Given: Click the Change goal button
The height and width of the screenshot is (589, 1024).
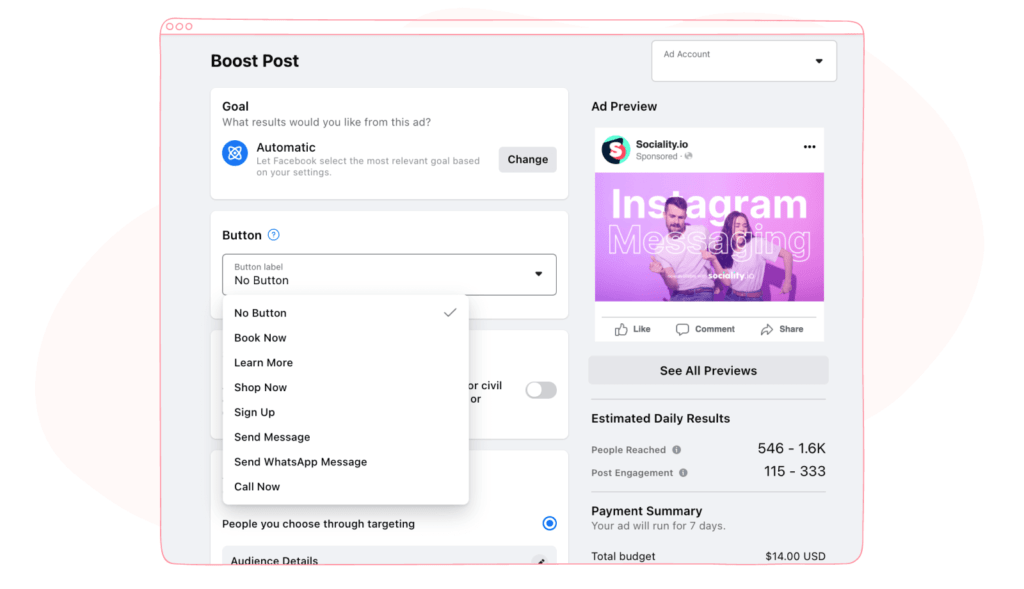Looking at the screenshot, I should [528, 159].
